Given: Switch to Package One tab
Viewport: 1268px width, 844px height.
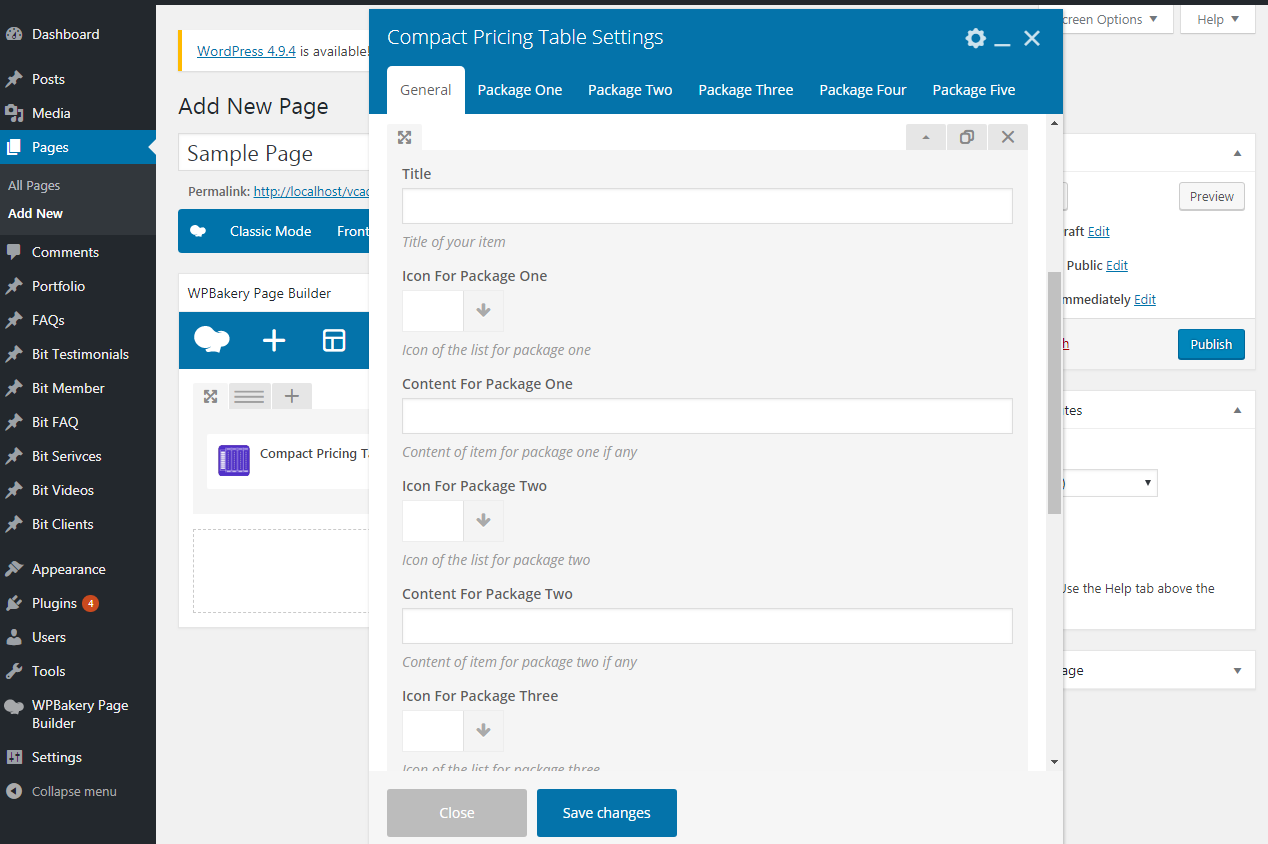Looking at the screenshot, I should point(519,90).
